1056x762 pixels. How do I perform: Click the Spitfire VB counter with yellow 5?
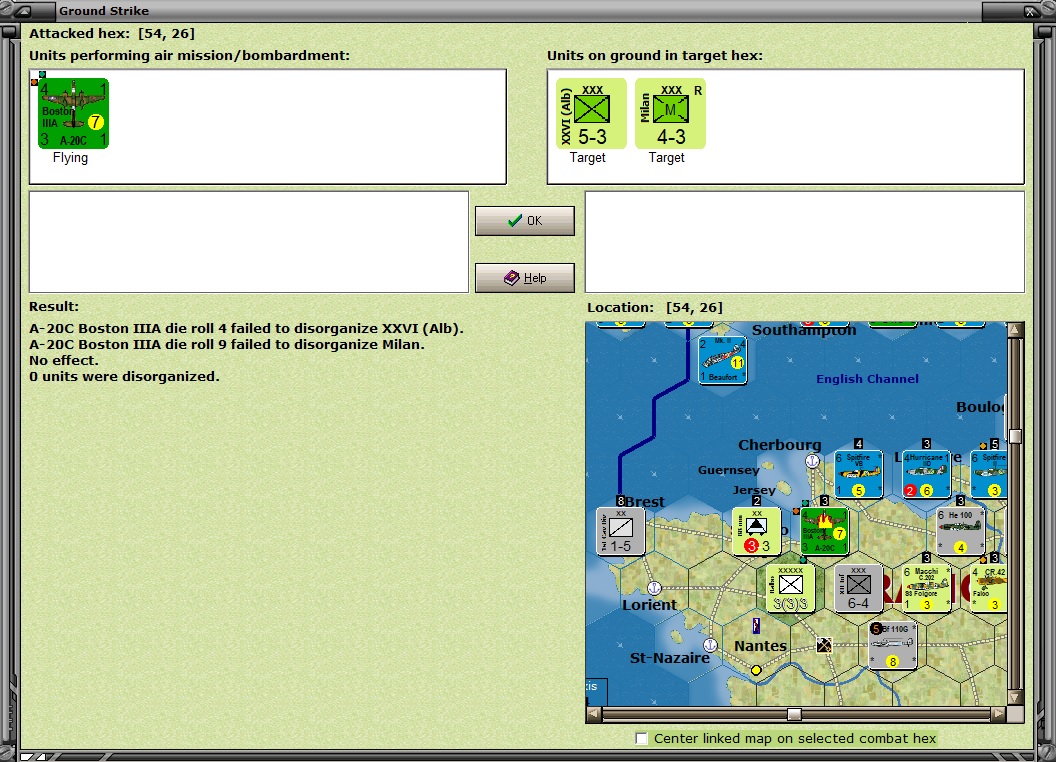coord(859,475)
